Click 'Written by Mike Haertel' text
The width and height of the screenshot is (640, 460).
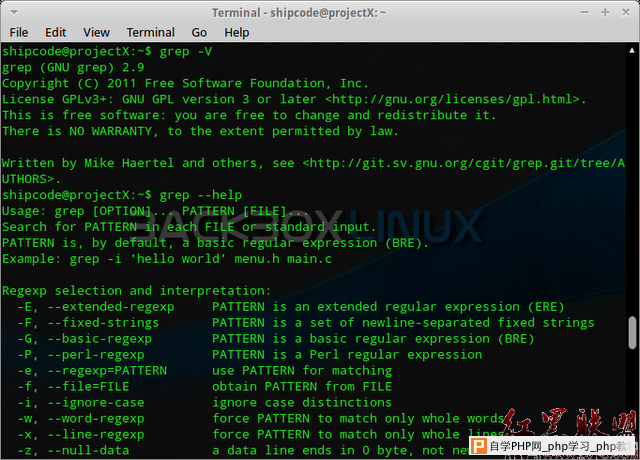pos(88,163)
